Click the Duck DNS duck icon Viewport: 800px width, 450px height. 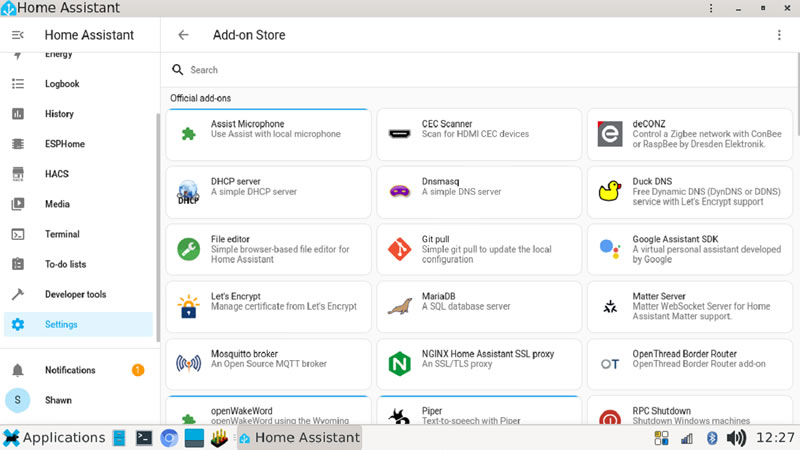[x=609, y=191]
